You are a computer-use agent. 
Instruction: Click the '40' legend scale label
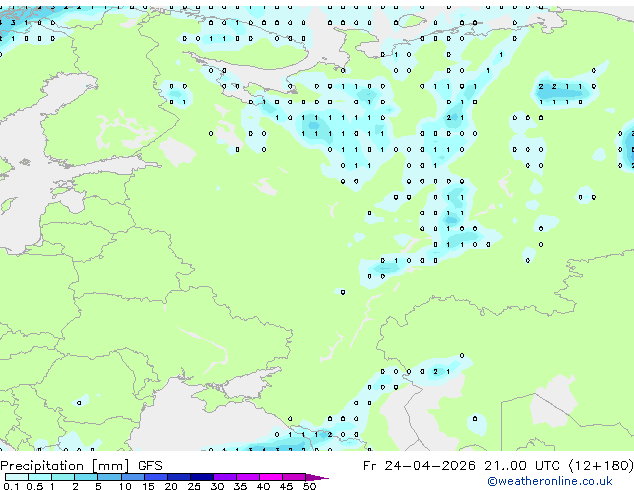(x=263, y=486)
